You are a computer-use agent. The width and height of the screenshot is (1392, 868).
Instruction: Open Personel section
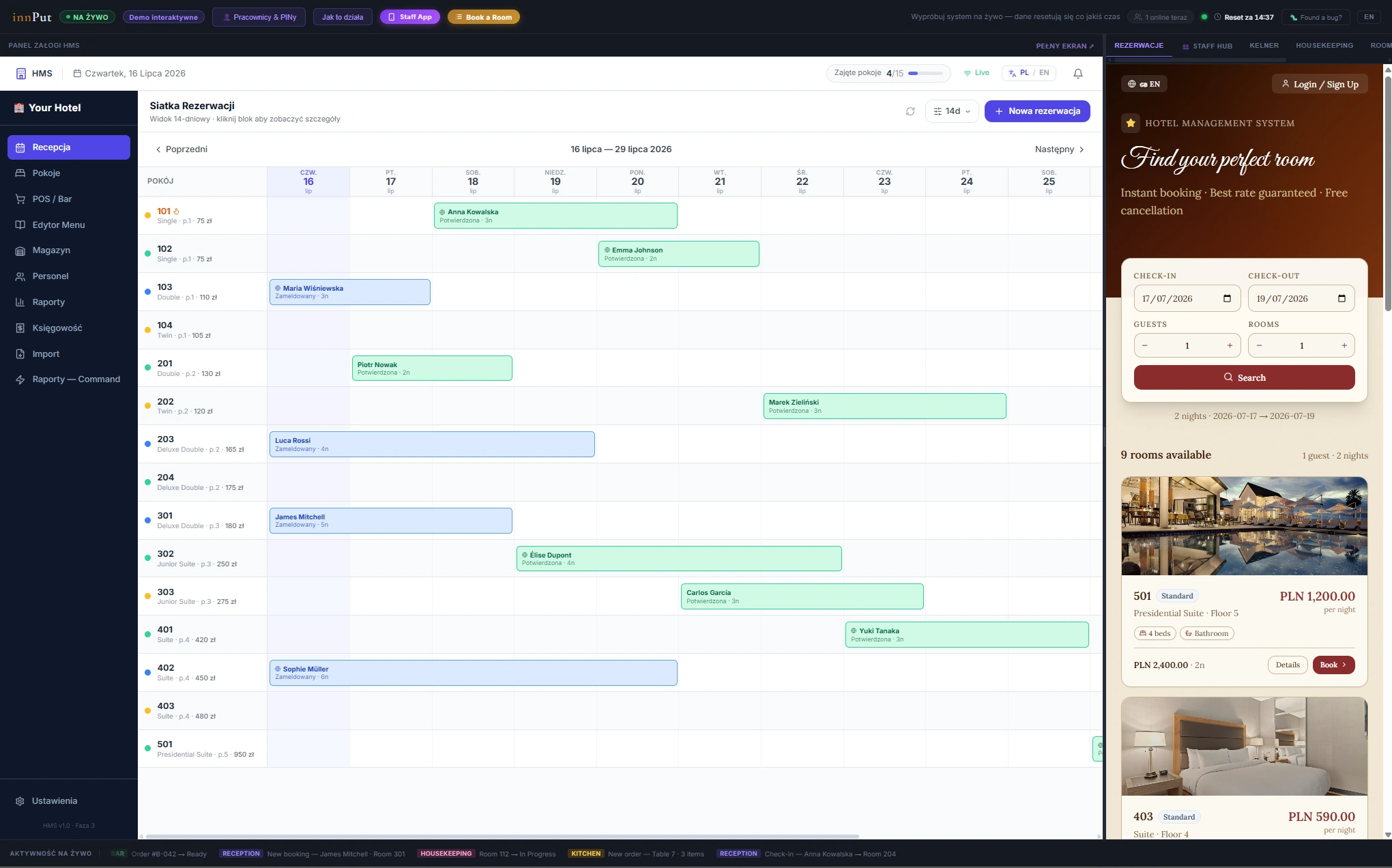(x=69, y=276)
